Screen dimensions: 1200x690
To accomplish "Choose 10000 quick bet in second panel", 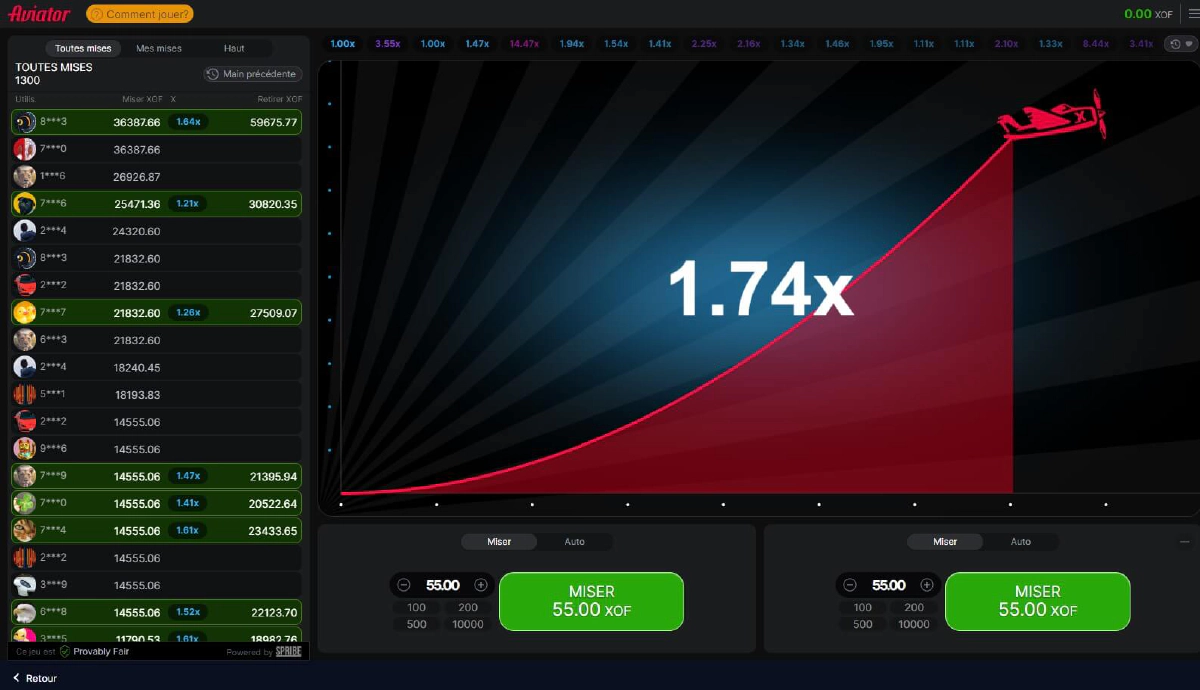I will click(914, 624).
